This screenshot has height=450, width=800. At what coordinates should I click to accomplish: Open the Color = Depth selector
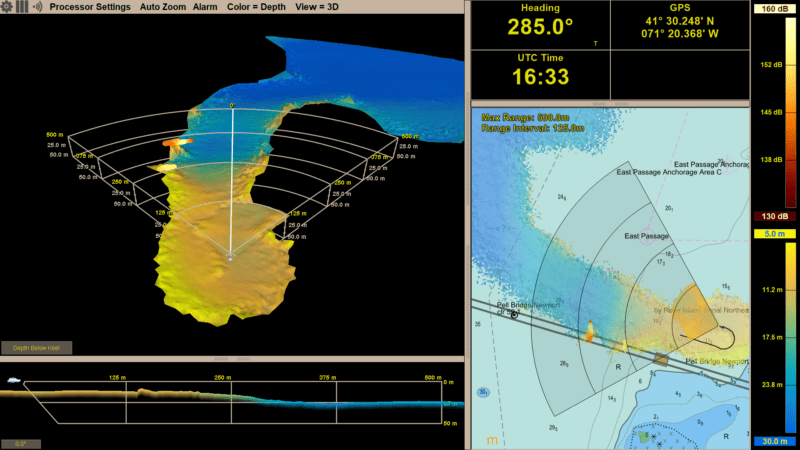[254, 6]
